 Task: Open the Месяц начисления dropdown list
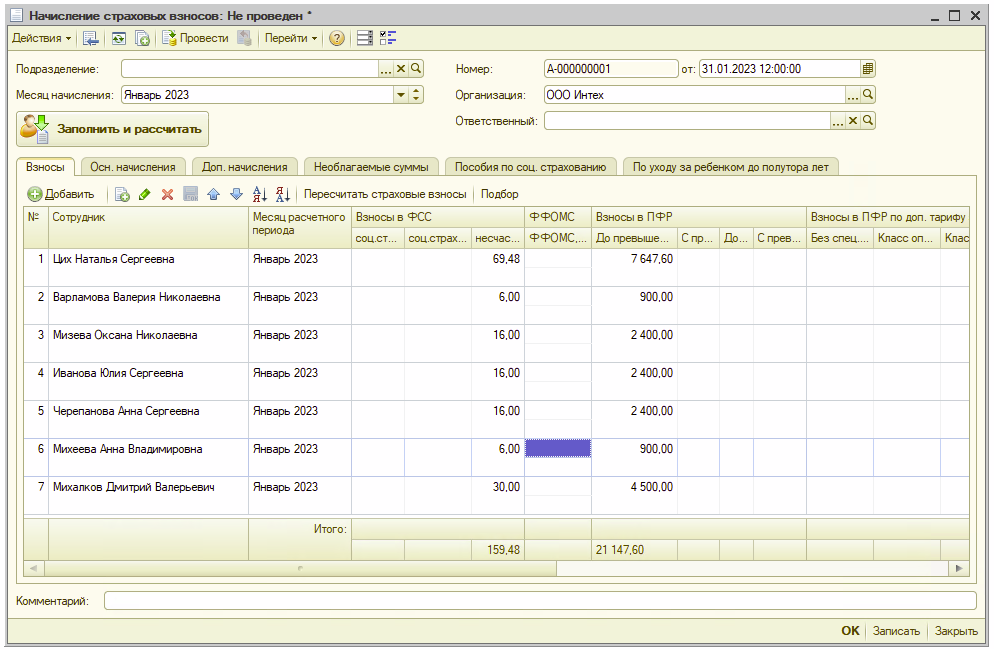click(x=401, y=95)
